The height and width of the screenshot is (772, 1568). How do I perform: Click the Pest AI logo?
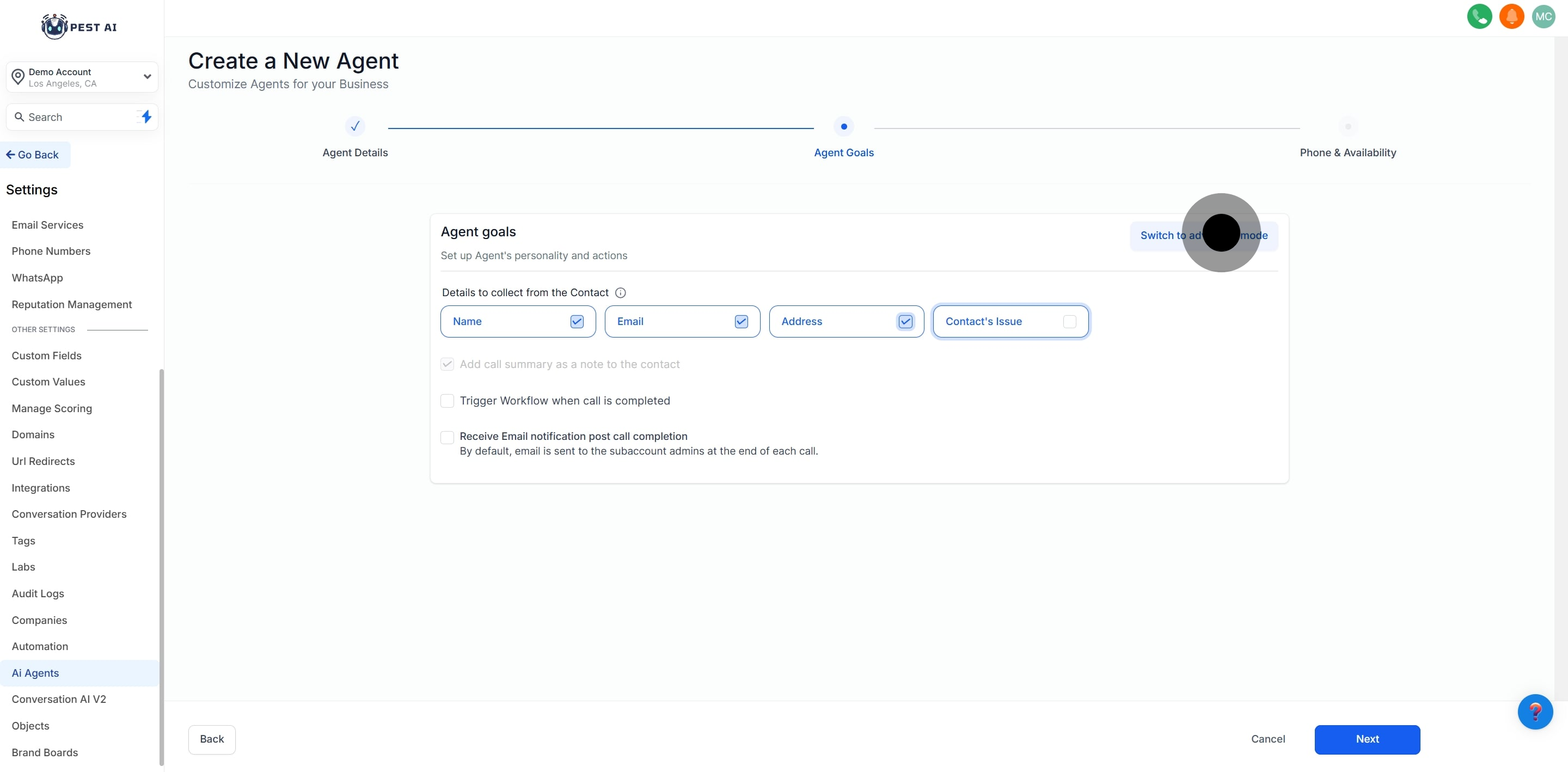(x=79, y=27)
